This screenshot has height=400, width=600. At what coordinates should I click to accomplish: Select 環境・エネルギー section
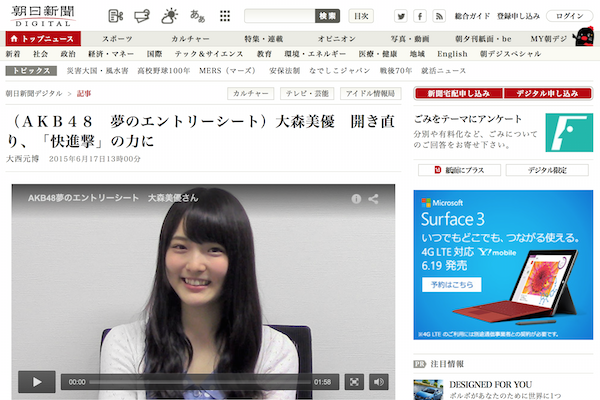click(x=315, y=54)
